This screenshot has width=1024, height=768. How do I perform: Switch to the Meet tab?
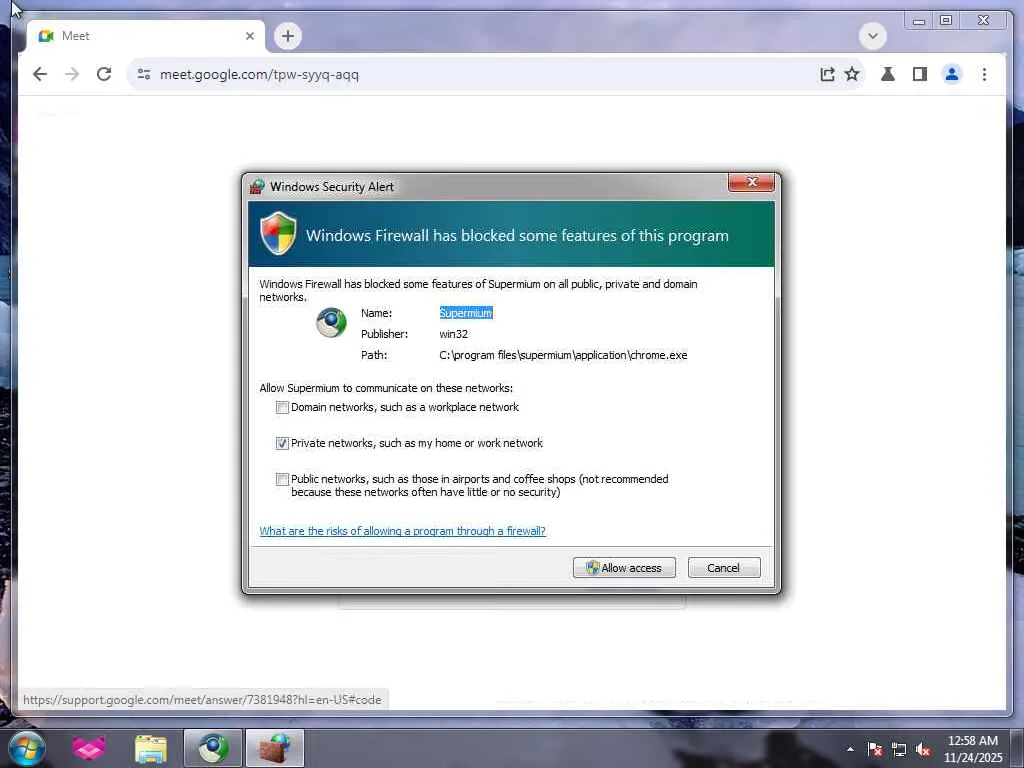(x=145, y=36)
